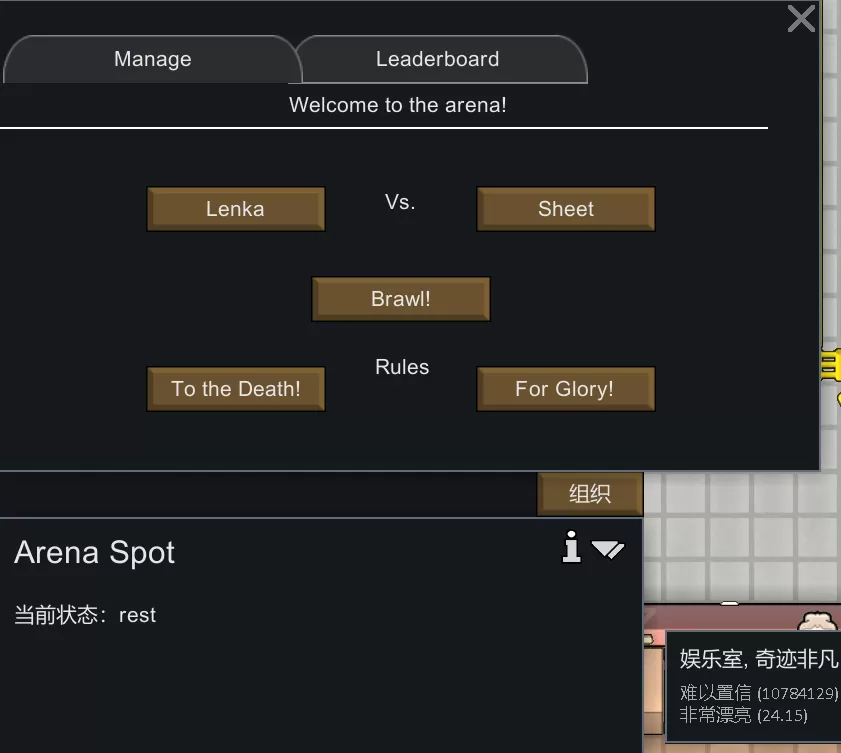Open the Leaderboard tab
This screenshot has width=841, height=753.
click(438, 60)
